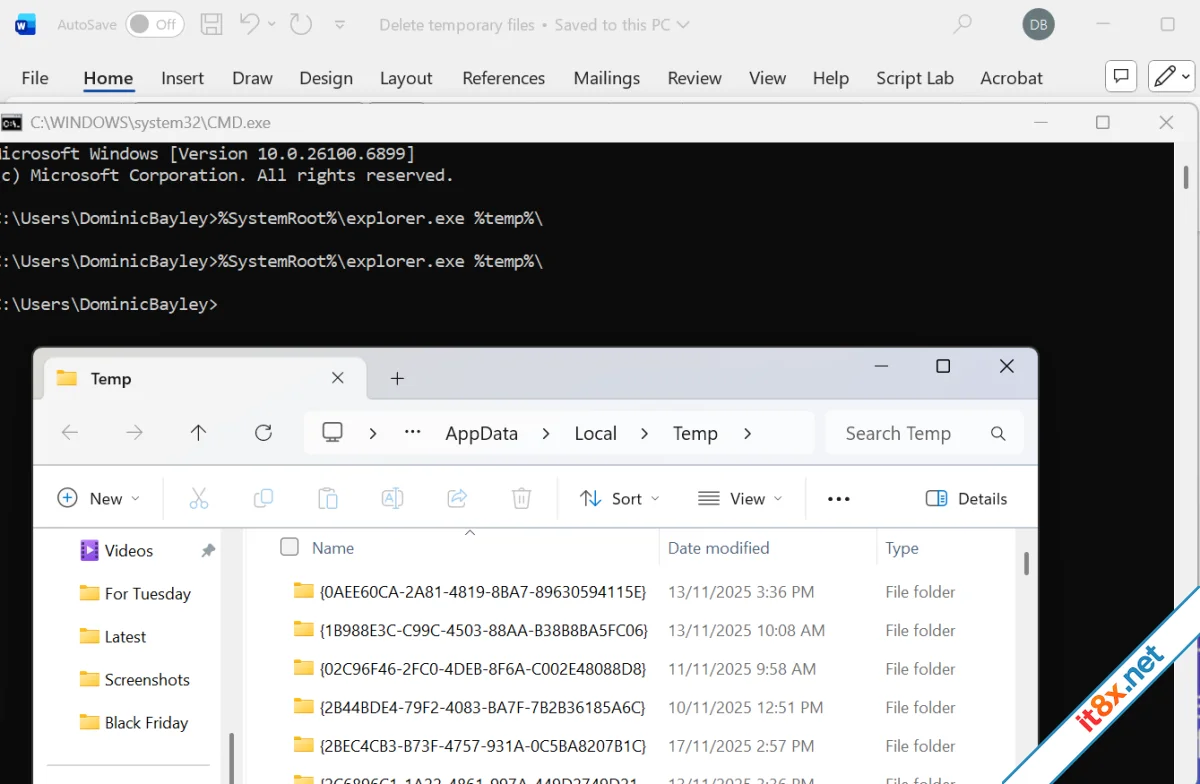Switch to the Mailings ribbon tab
This screenshot has width=1200, height=784.
(x=607, y=78)
